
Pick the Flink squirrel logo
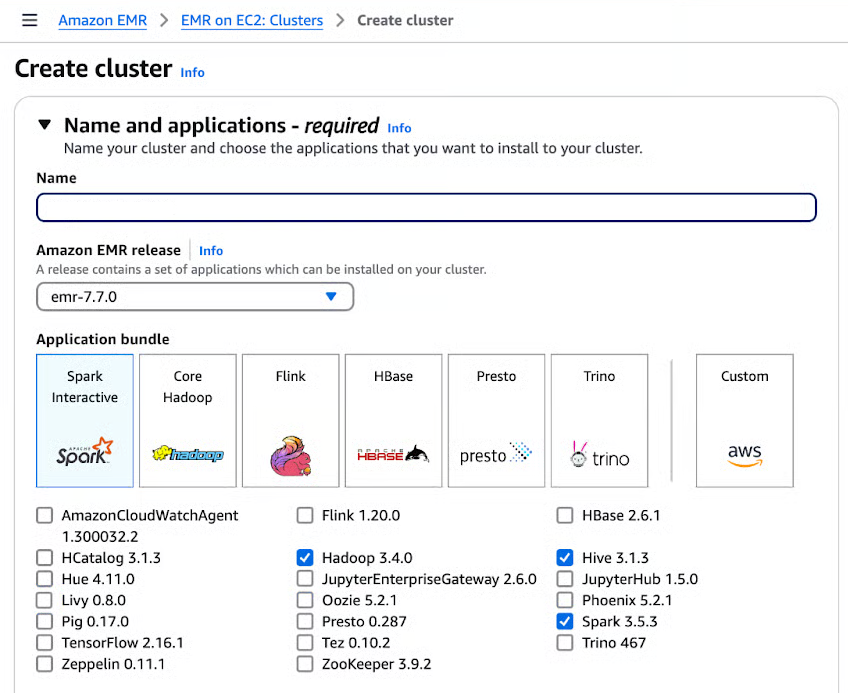click(290, 456)
